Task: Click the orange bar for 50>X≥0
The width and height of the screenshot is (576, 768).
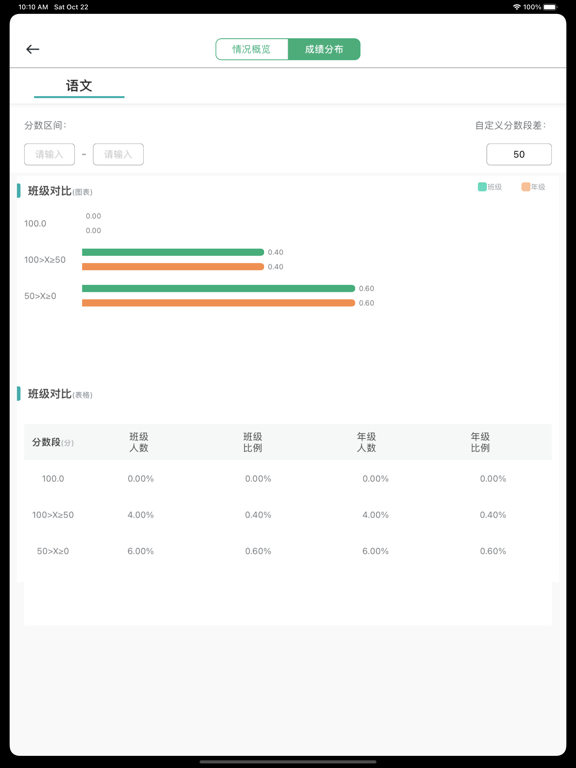Action: (x=218, y=303)
